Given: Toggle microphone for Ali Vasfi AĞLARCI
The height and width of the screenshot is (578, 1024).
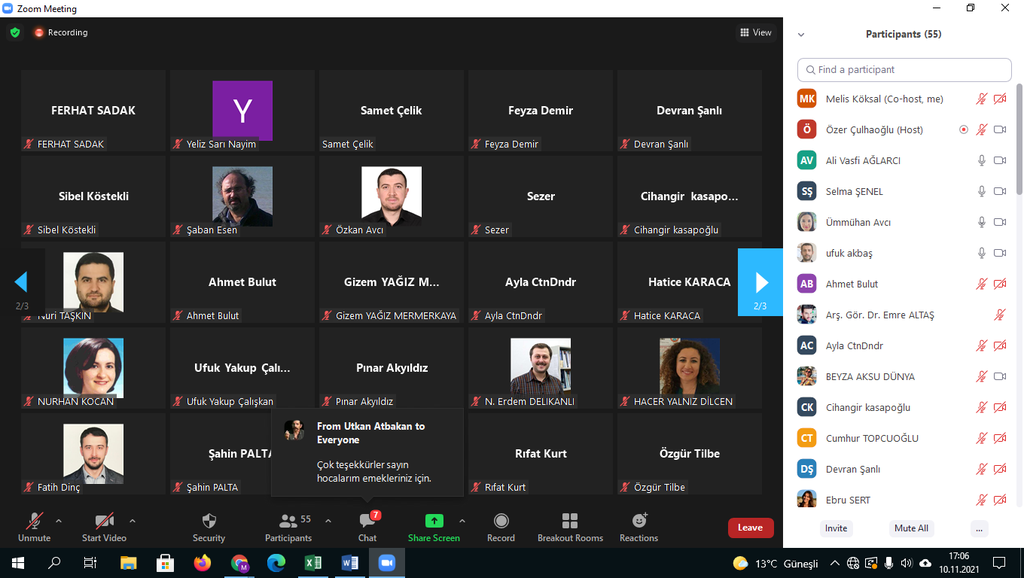Looking at the screenshot, I should click(981, 160).
